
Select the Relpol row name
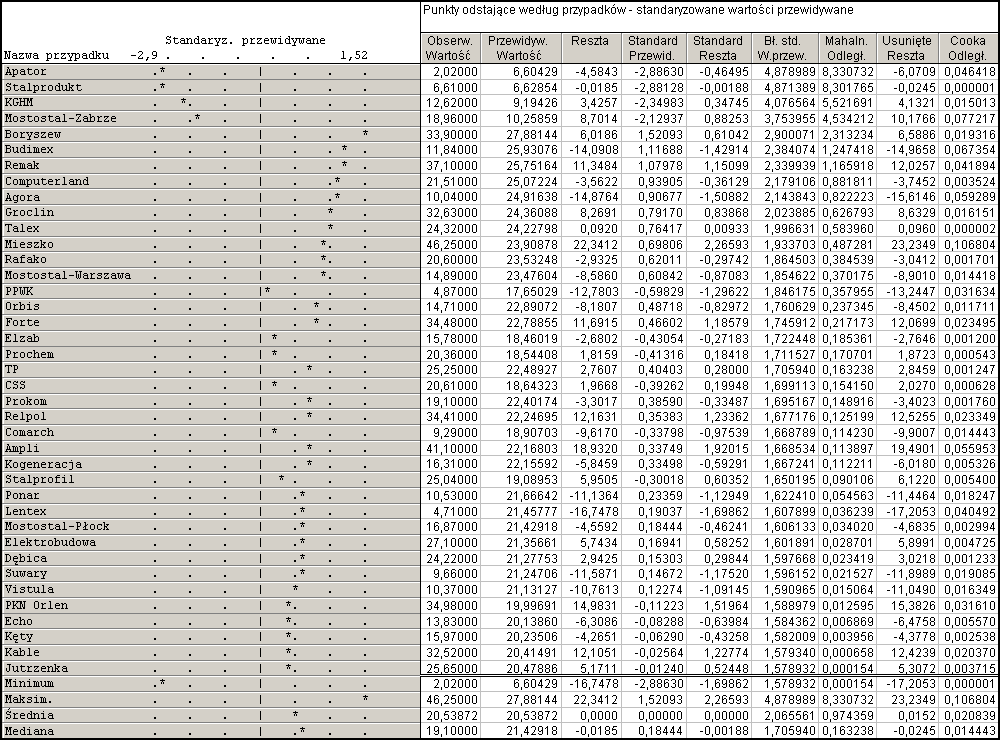(26, 418)
